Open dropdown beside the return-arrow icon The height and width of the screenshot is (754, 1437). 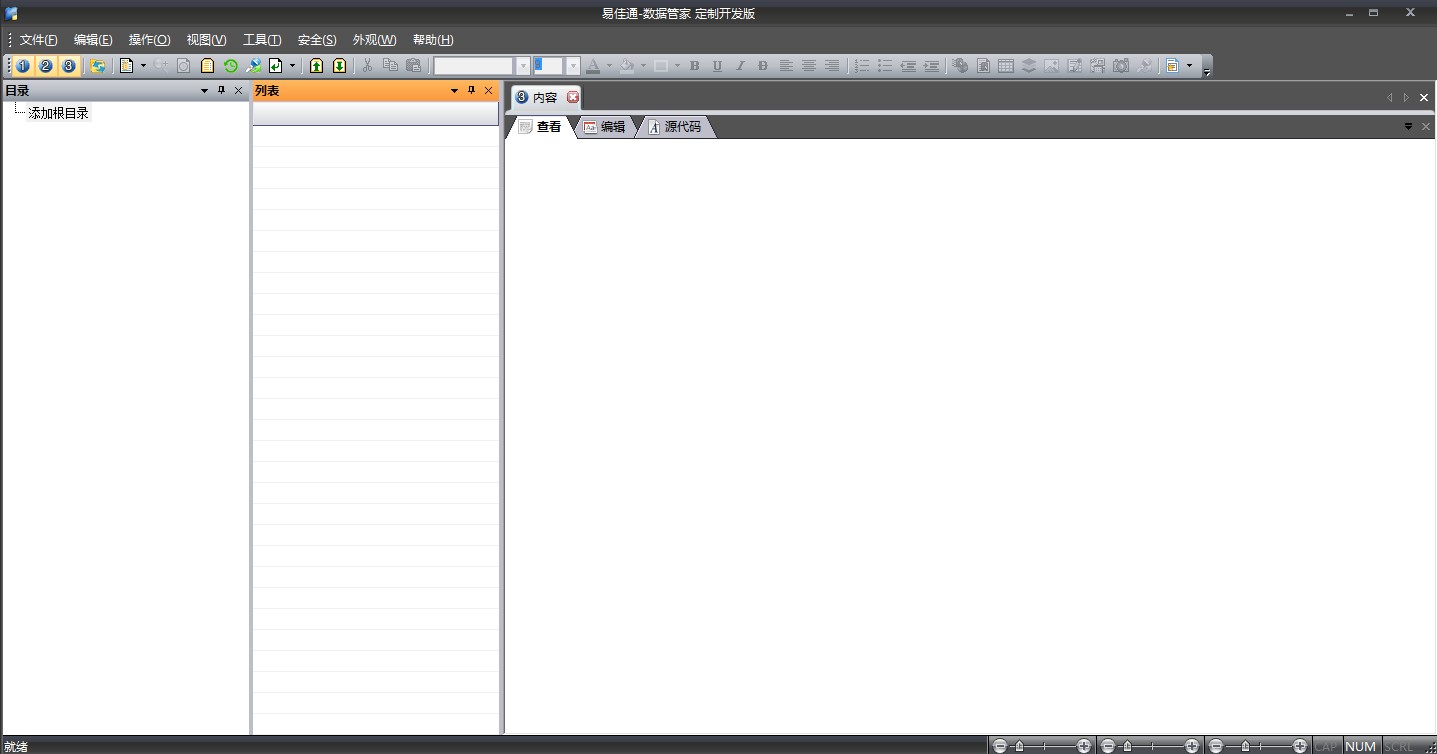(292, 66)
